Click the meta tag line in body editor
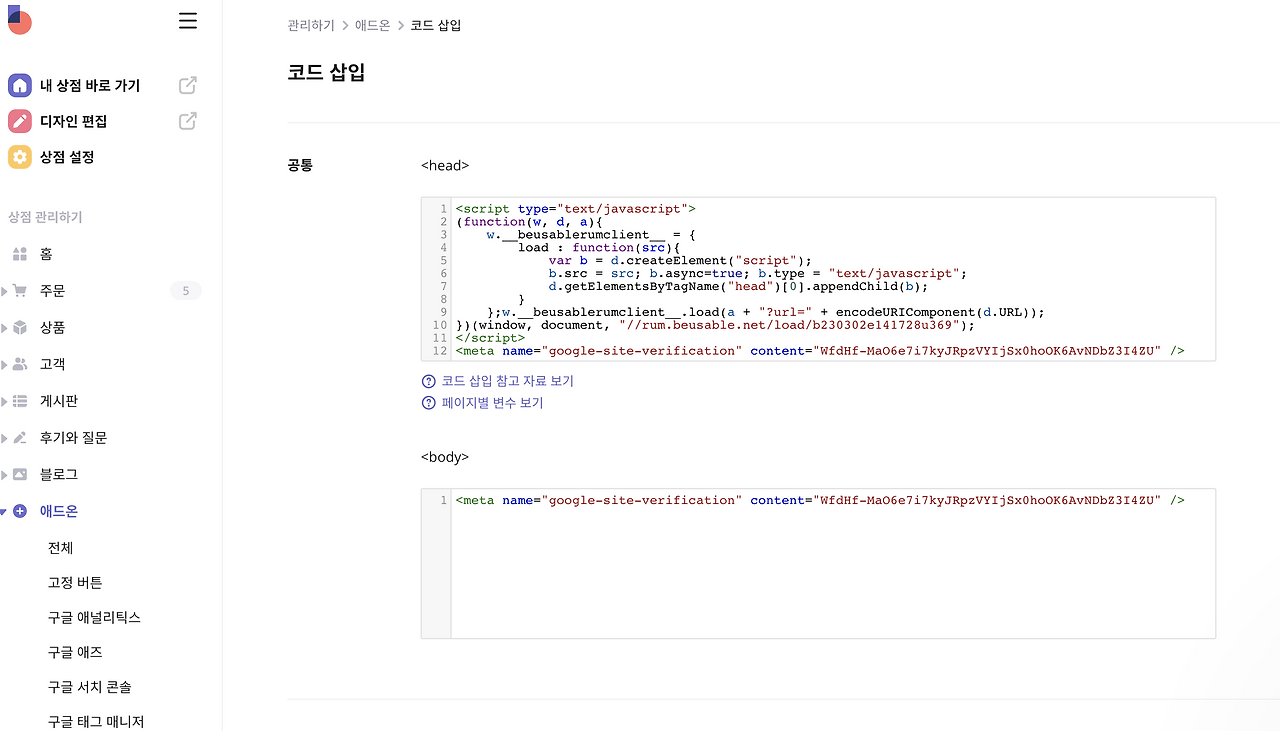 pyautogui.click(x=820, y=500)
